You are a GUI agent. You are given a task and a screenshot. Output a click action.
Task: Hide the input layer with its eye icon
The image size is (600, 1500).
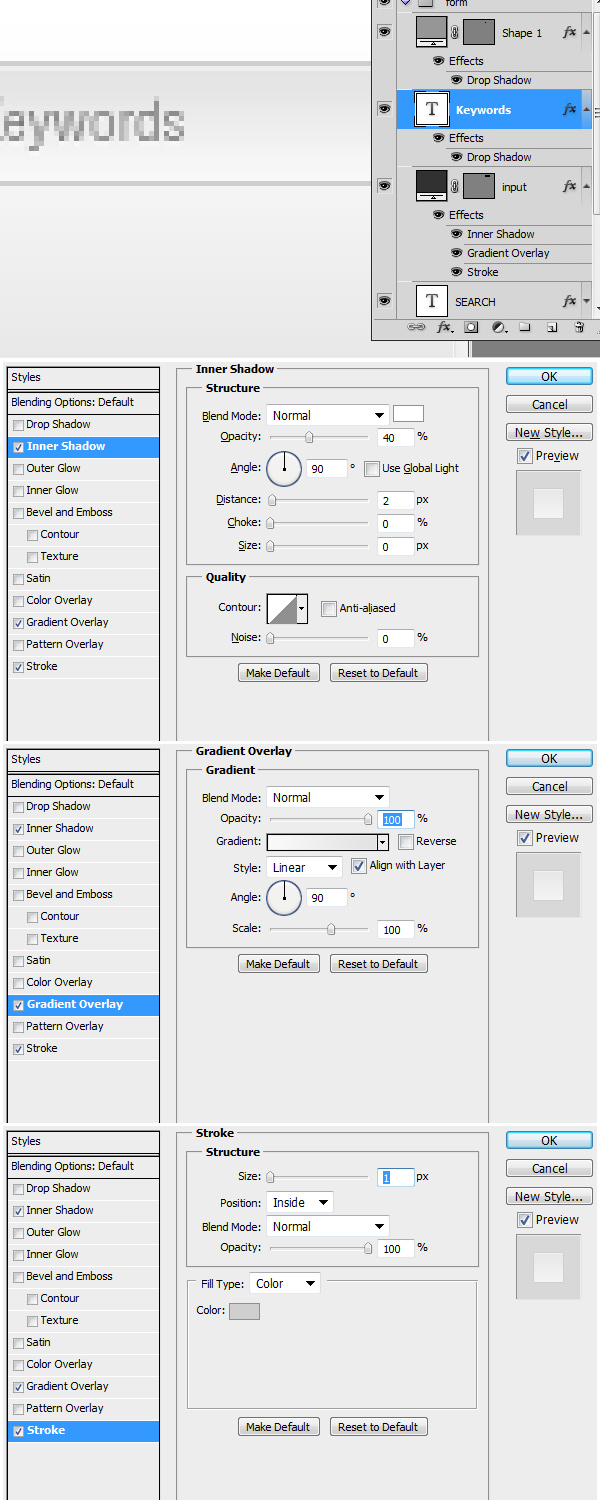[x=384, y=186]
